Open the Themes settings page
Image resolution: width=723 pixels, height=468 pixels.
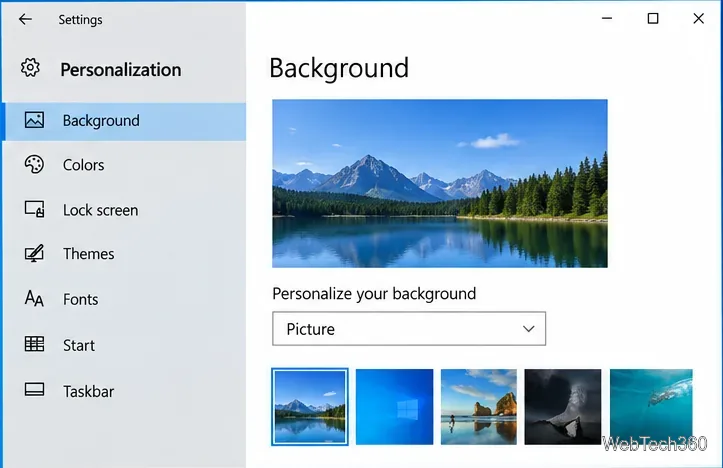(x=124, y=254)
